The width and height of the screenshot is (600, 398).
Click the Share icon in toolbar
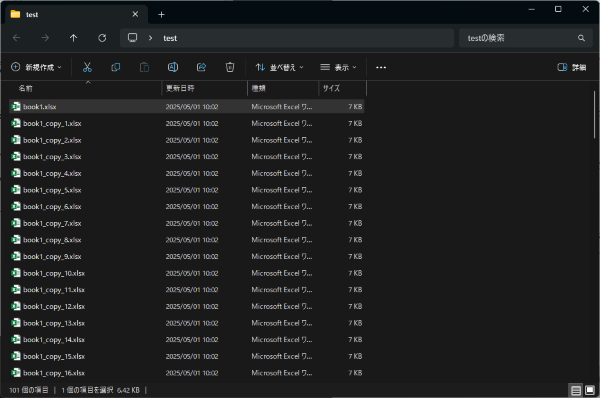(x=201, y=67)
